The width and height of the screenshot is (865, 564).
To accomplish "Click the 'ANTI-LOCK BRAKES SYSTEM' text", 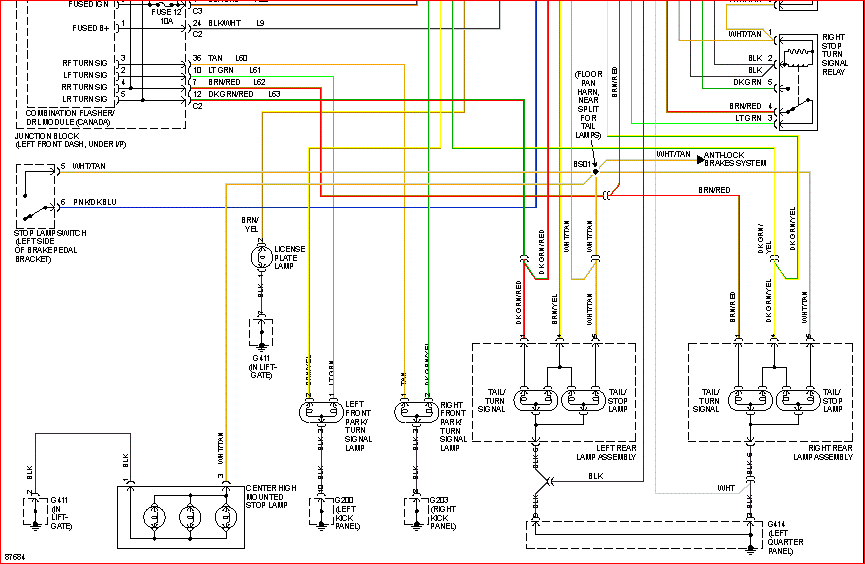I will [x=735, y=159].
